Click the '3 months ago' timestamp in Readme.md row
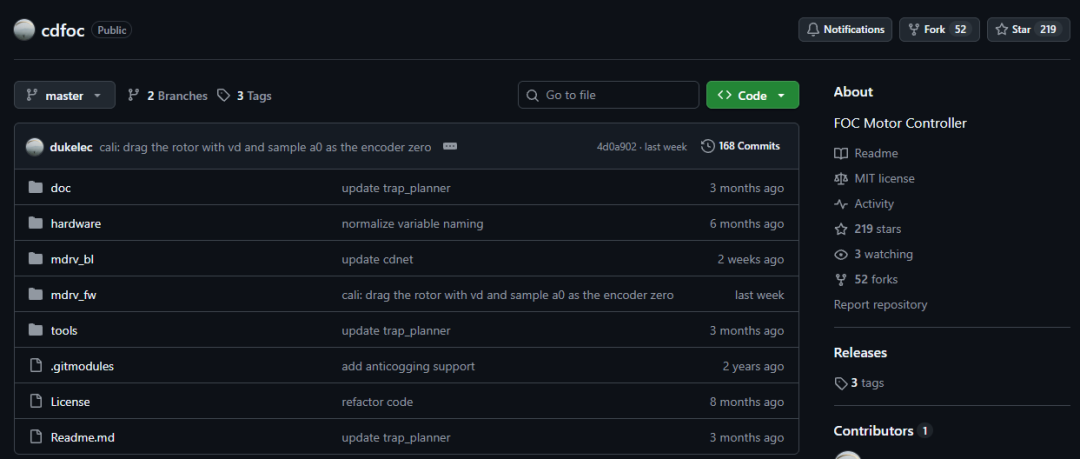The image size is (1080, 459). (x=747, y=438)
